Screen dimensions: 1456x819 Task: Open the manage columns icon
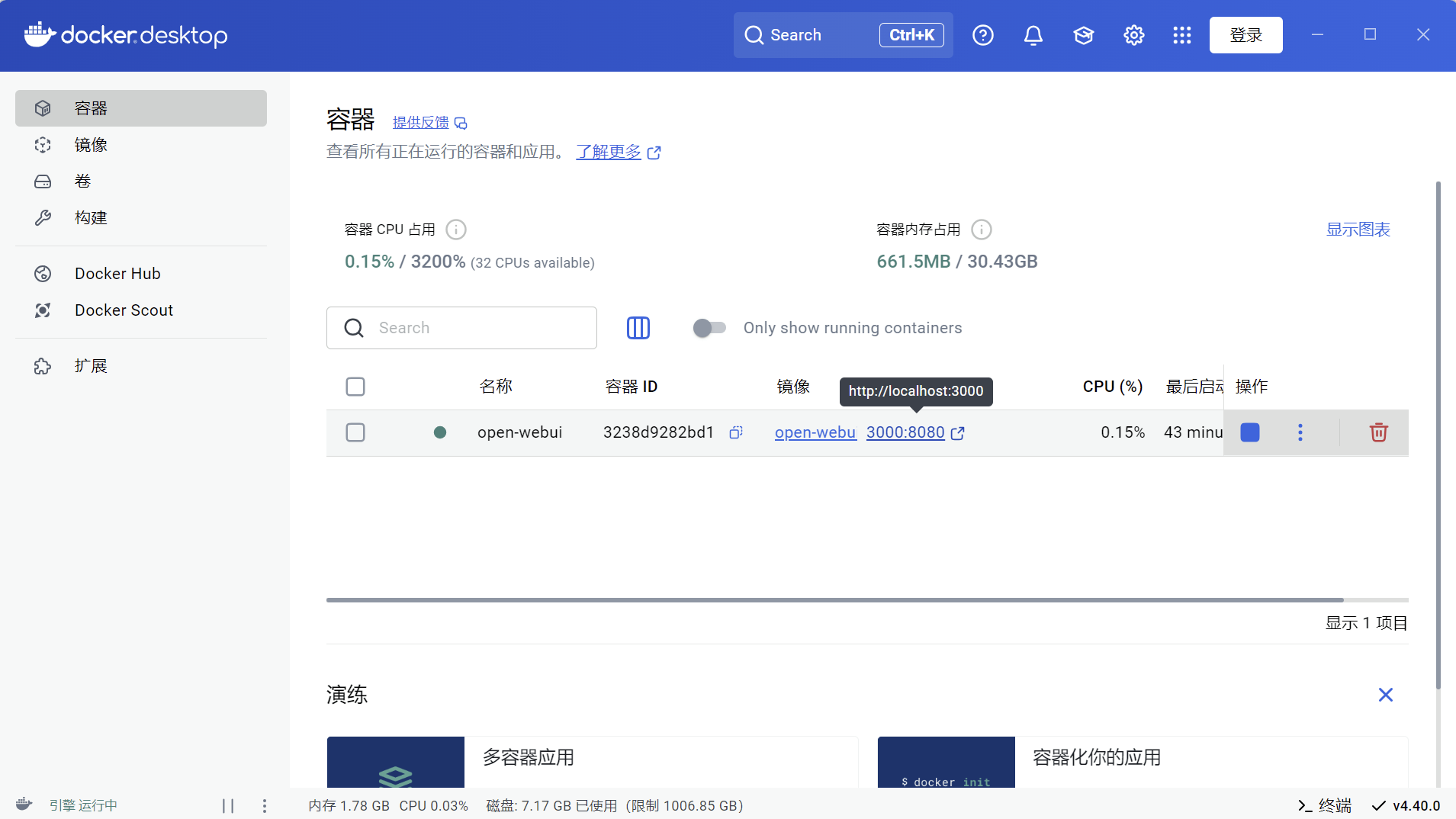click(x=638, y=328)
